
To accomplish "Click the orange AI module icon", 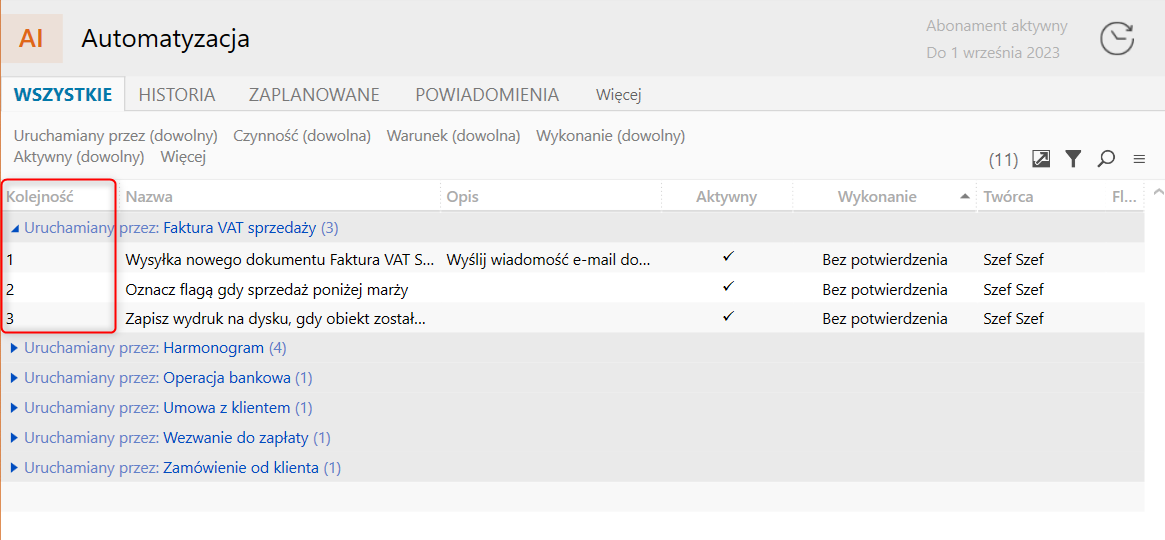I will click(x=31, y=39).
